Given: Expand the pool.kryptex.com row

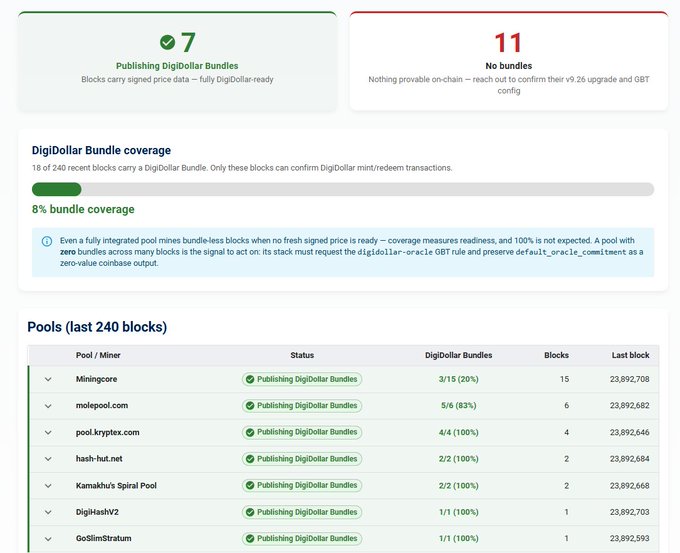Looking at the screenshot, I should [48, 432].
